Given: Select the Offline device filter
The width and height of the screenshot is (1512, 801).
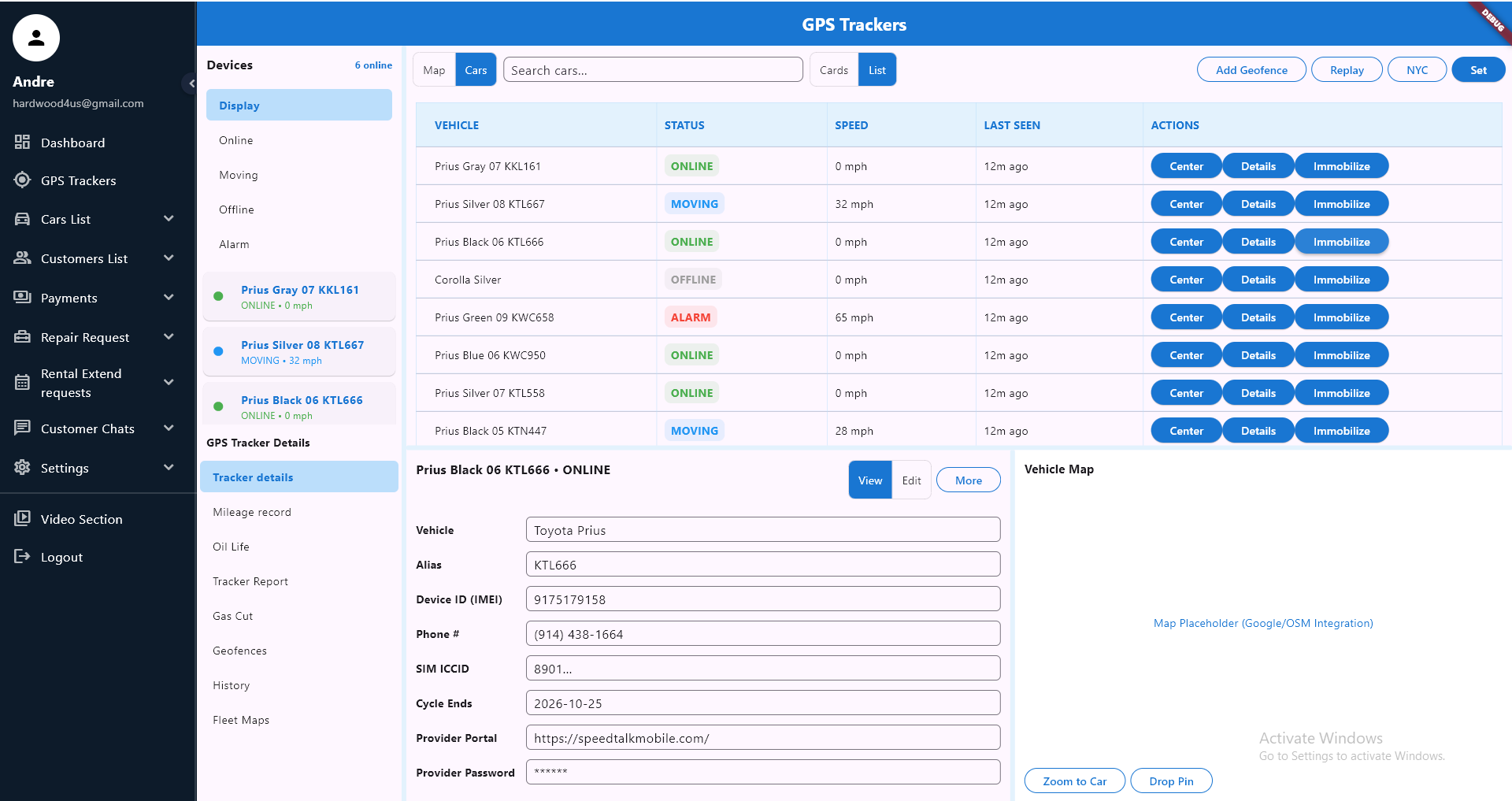Looking at the screenshot, I should pyautogui.click(x=236, y=210).
